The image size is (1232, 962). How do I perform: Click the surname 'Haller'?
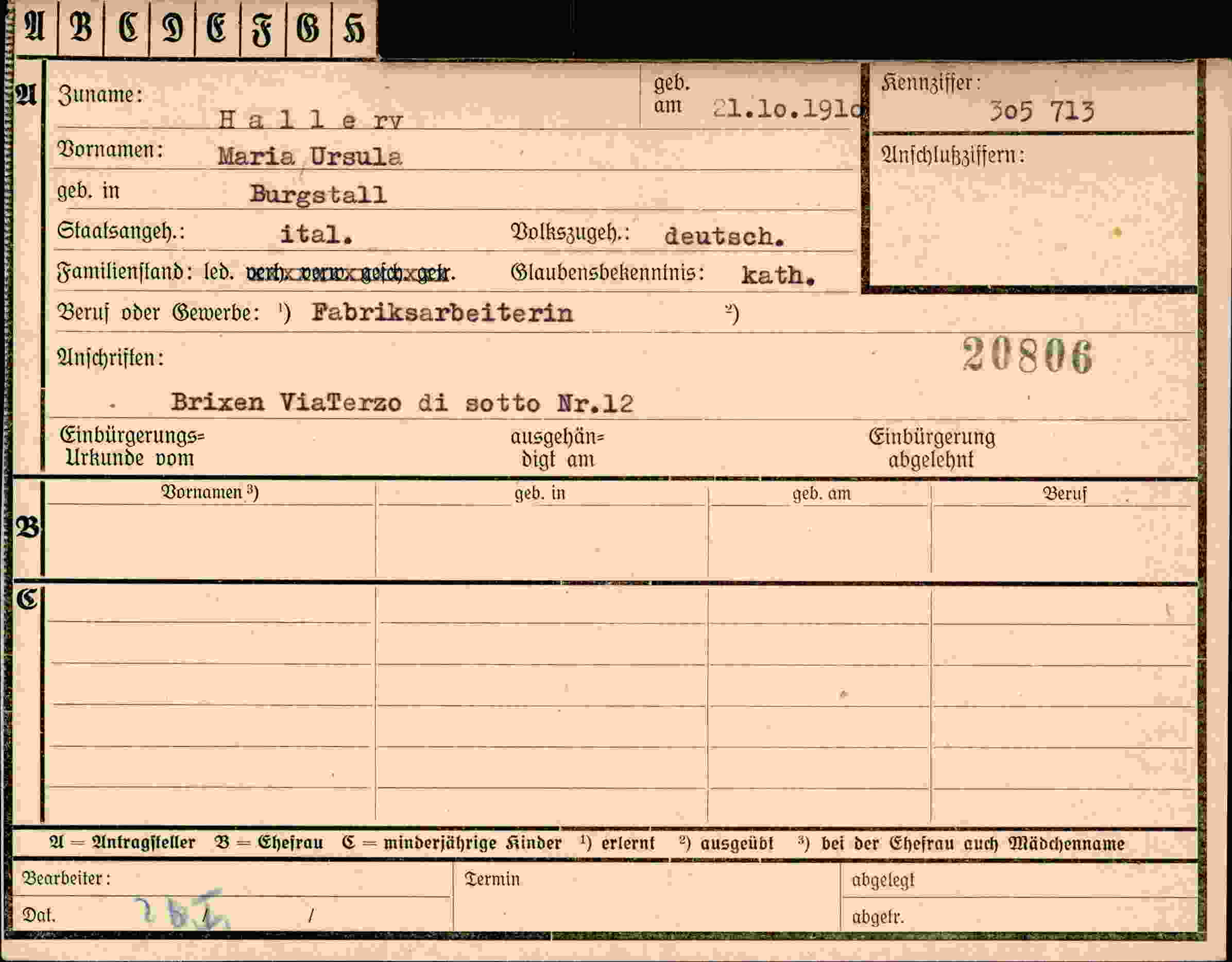click(311, 119)
